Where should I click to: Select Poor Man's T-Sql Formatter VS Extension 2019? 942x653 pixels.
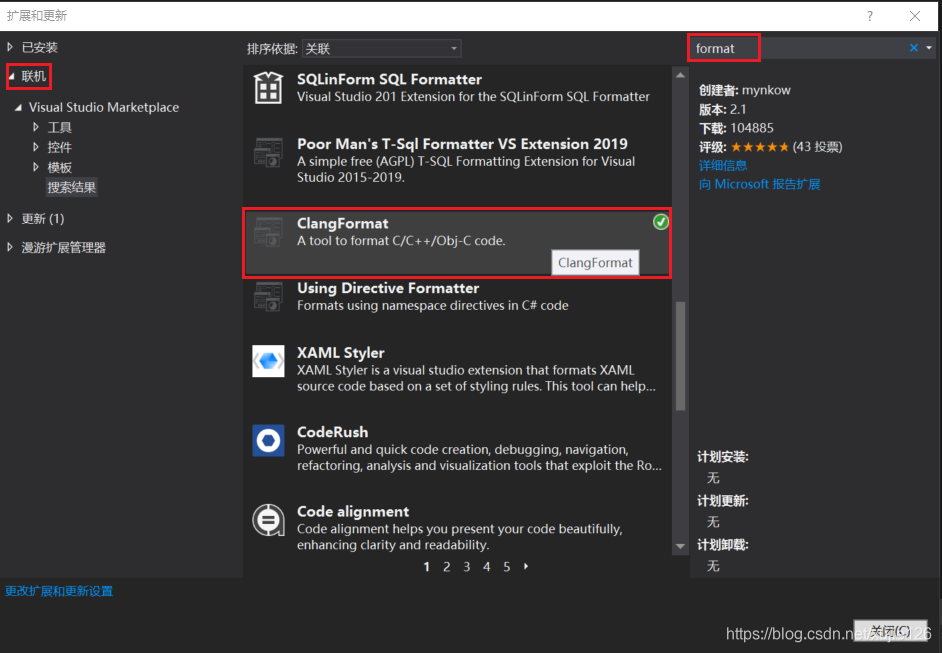[462, 144]
